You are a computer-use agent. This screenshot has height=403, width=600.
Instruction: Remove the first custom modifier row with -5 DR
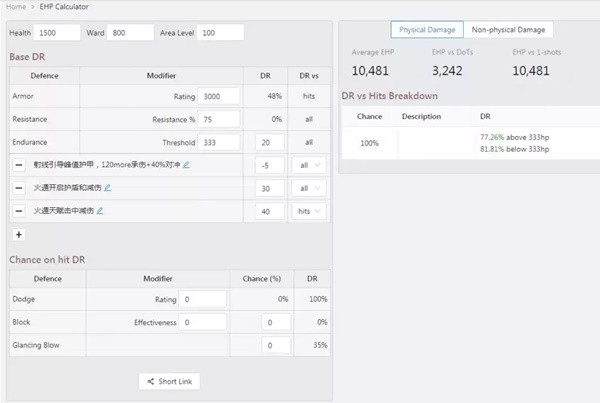[x=19, y=165]
